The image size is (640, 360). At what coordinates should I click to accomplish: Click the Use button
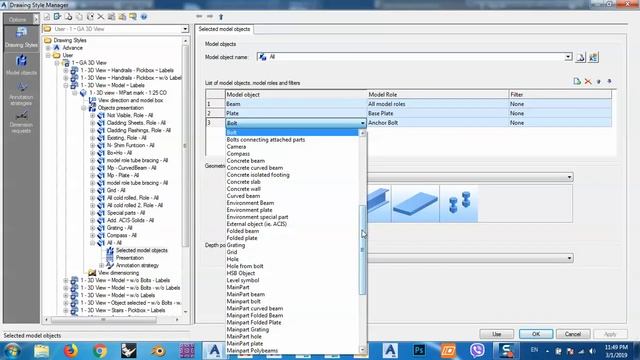tap(496, 334)
